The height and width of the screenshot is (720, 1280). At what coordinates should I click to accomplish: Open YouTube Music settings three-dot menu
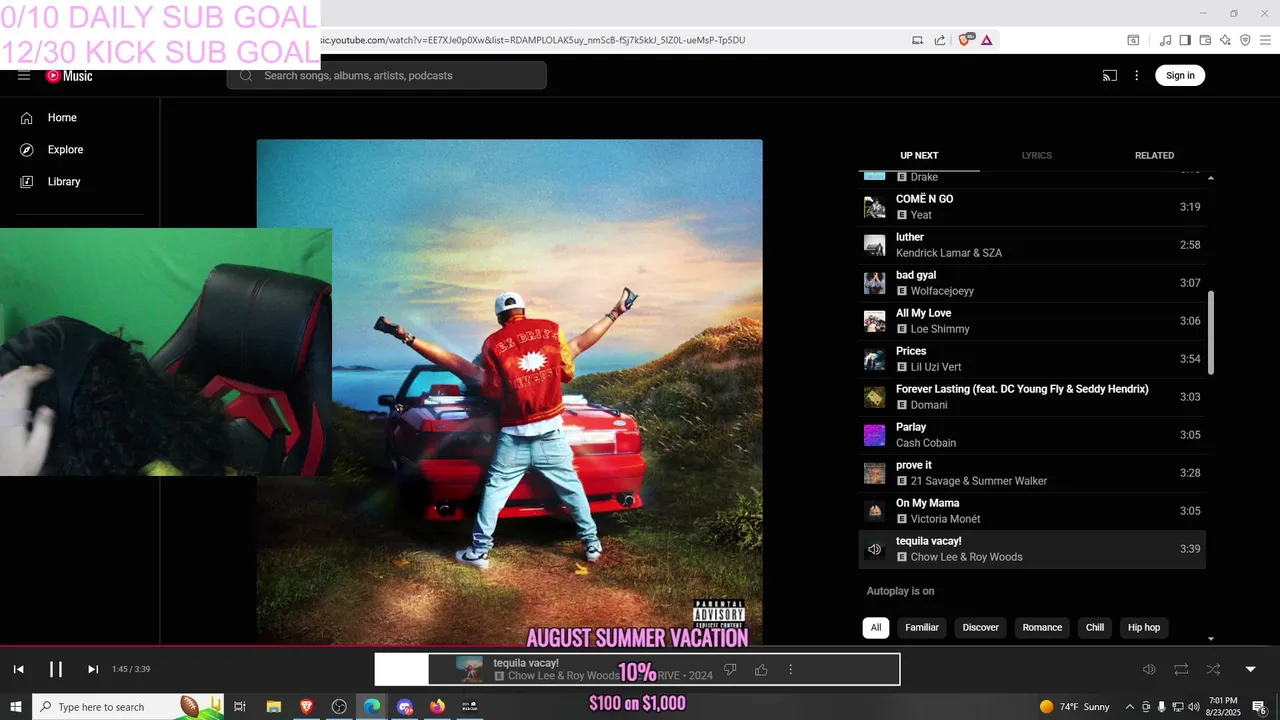pos(1136,76)
